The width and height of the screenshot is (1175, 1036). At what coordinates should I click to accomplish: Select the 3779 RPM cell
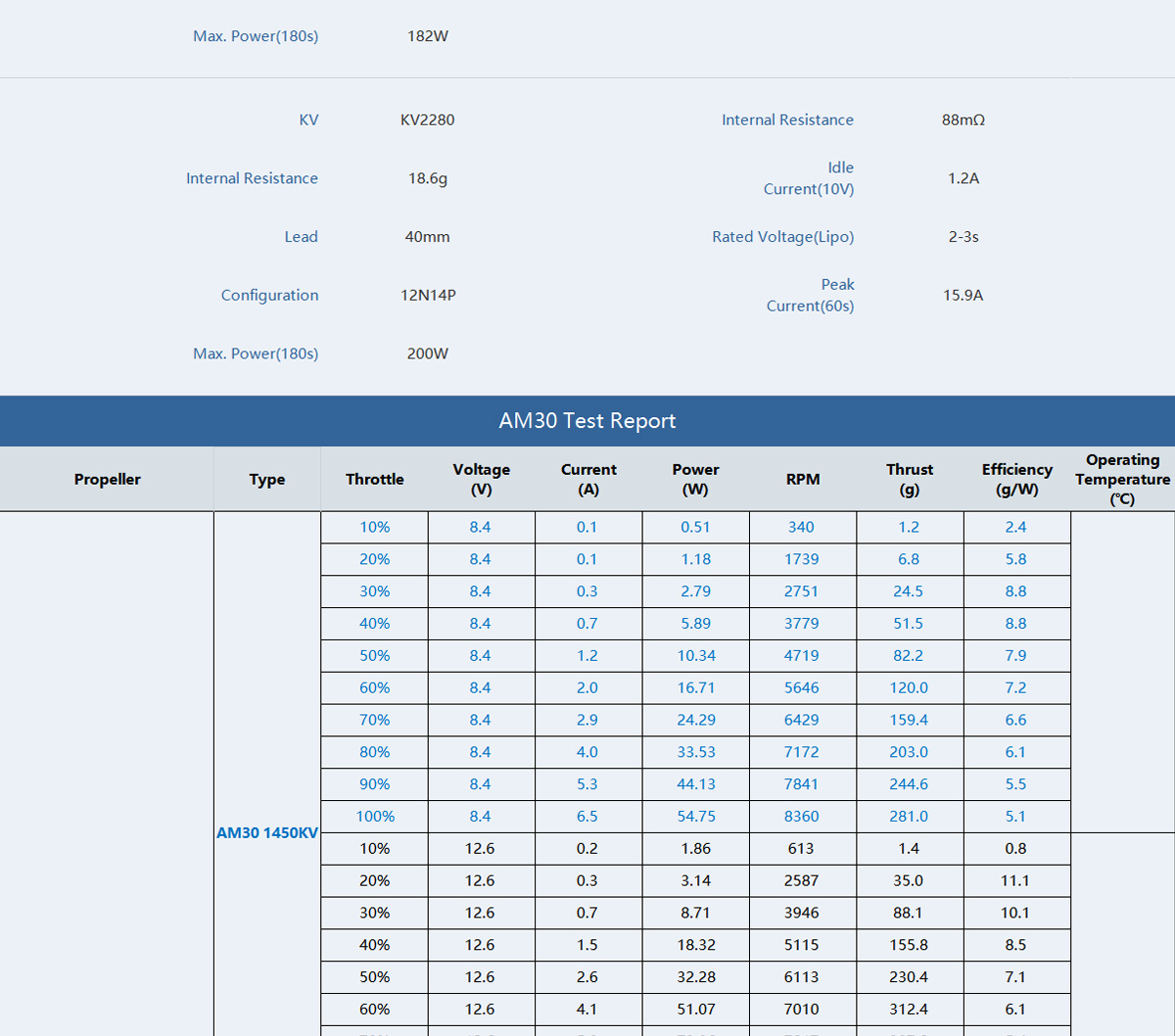tap(803, 624)
